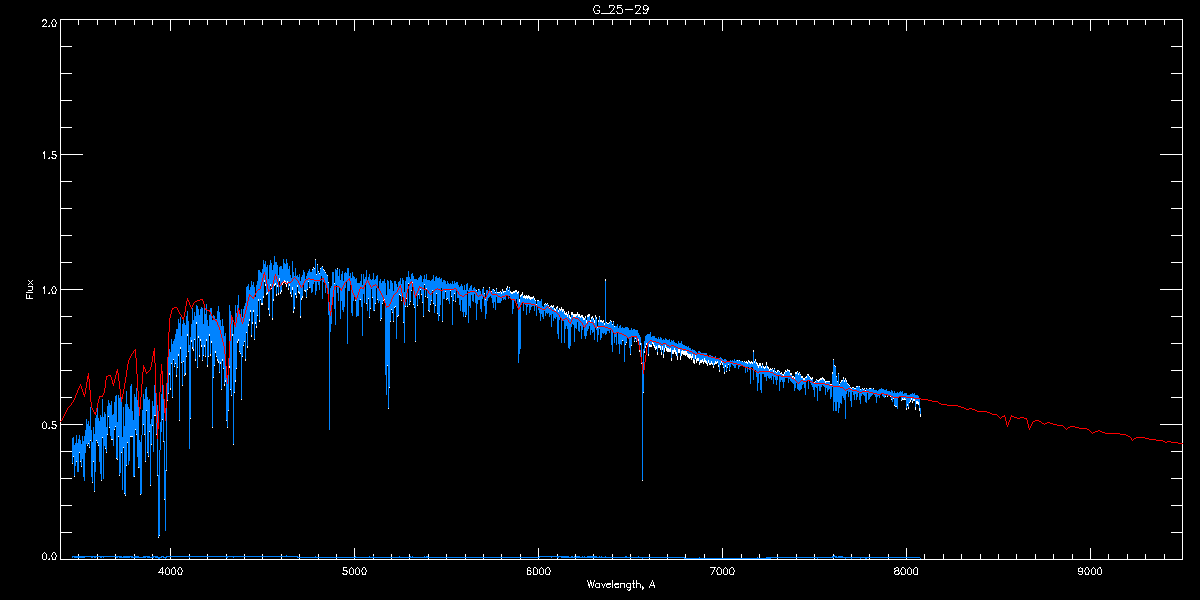Image resolution: width=1200 pixels, height=600 pixels.
Task: Select the "0.0" y-axis tick label
Action: click(x=47, y=555)
